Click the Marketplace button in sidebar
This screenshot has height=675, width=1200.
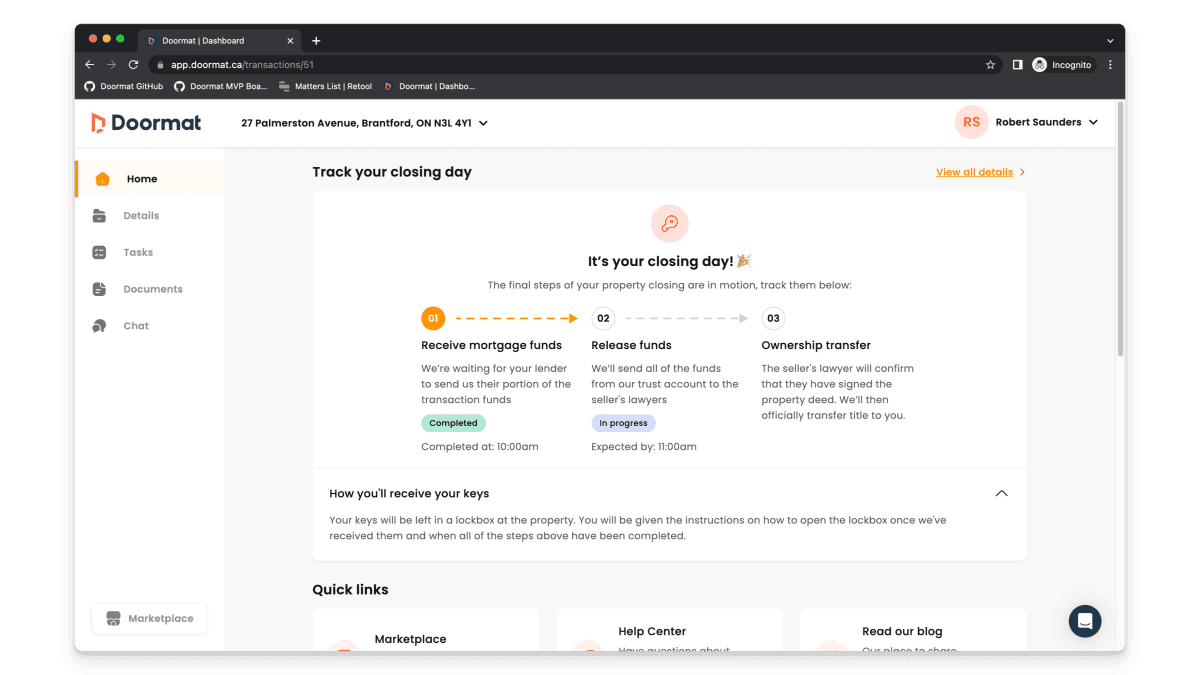[x=149, y=619]
